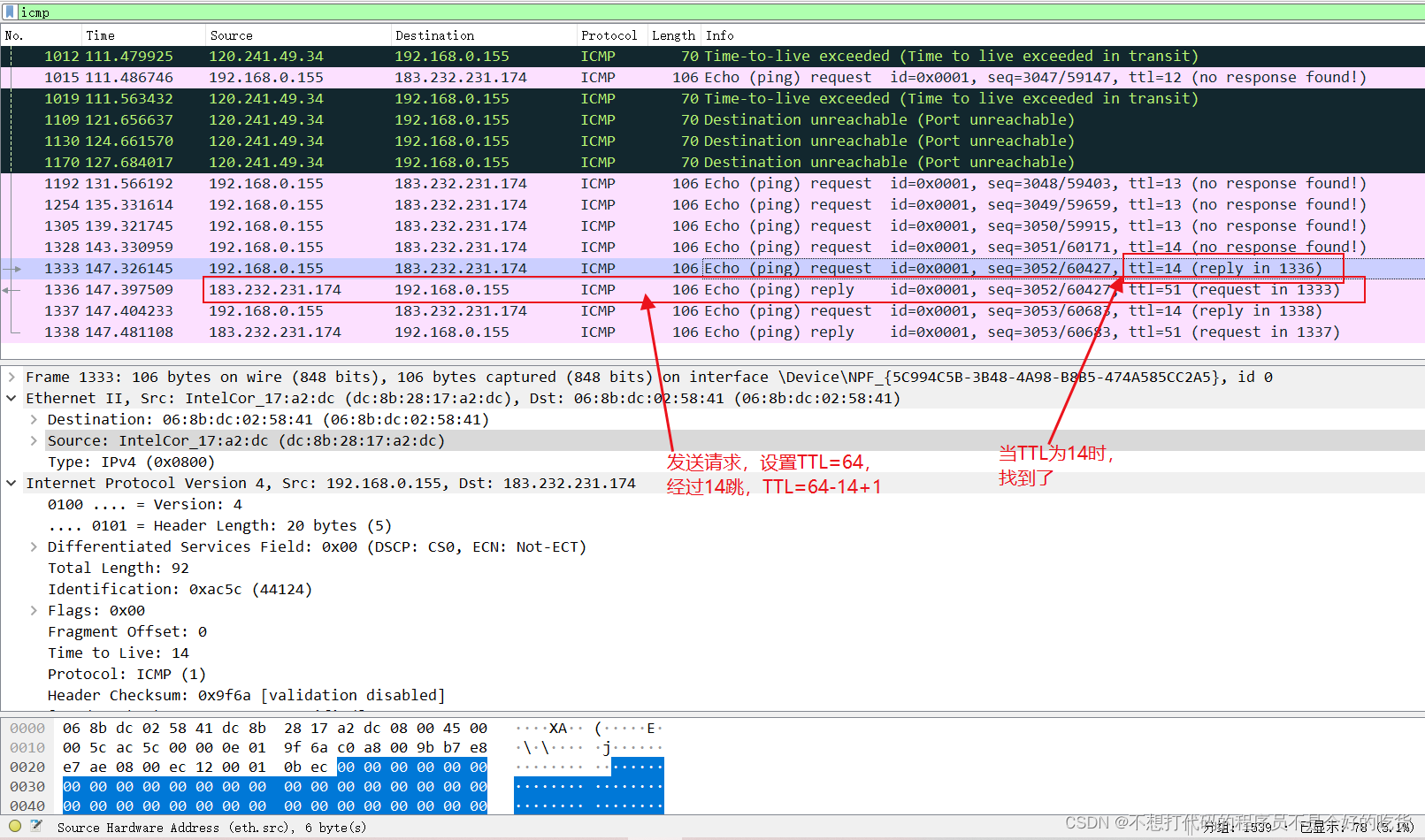Select packet 1338 echo reply row
The image size is (1425, 840).
point(712,332)
